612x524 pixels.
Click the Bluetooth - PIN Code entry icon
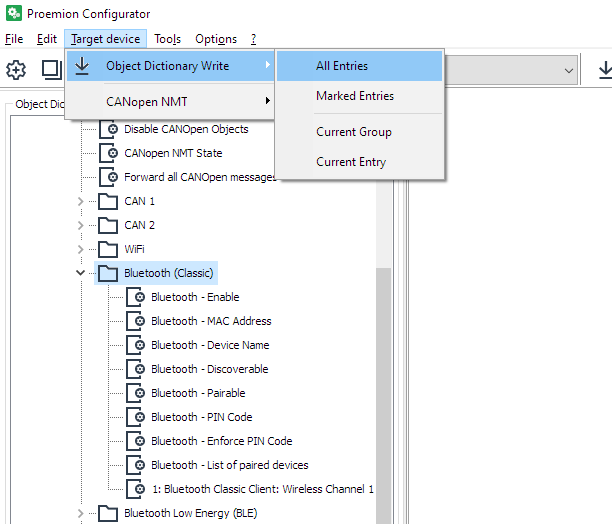pos(136,417)
